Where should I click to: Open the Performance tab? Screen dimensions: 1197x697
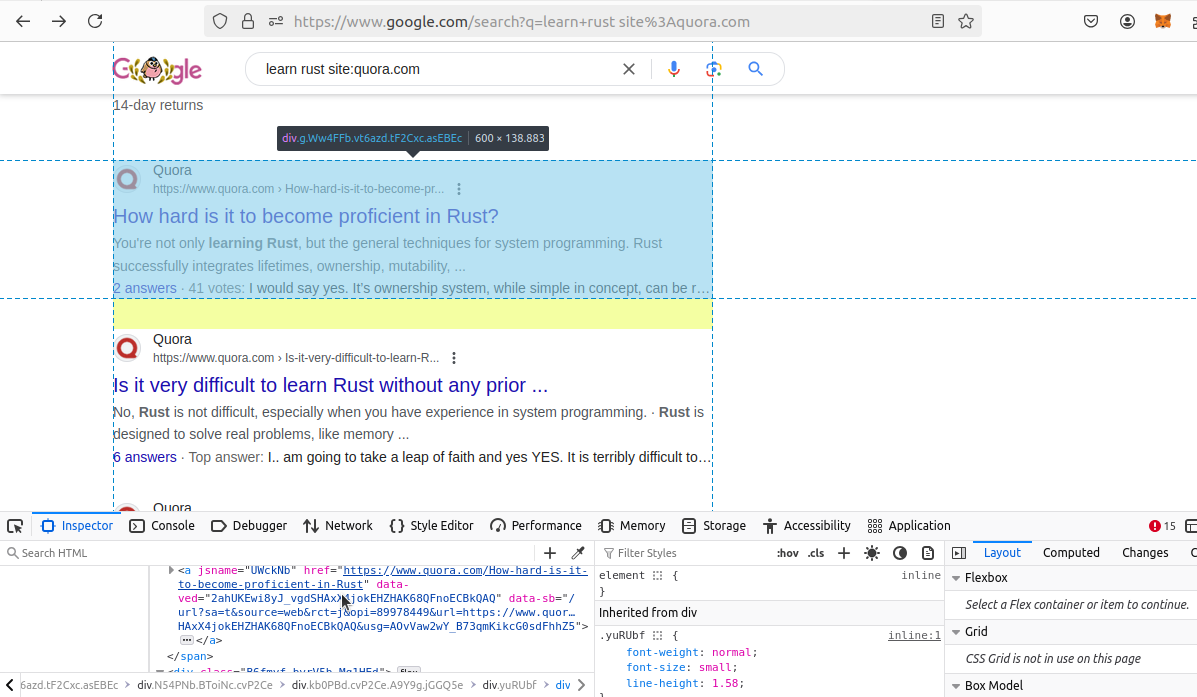click(x=536, y=526)
